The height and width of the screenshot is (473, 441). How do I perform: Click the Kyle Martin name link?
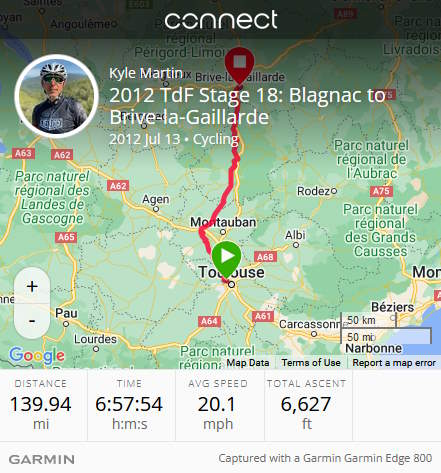(146, 73)
